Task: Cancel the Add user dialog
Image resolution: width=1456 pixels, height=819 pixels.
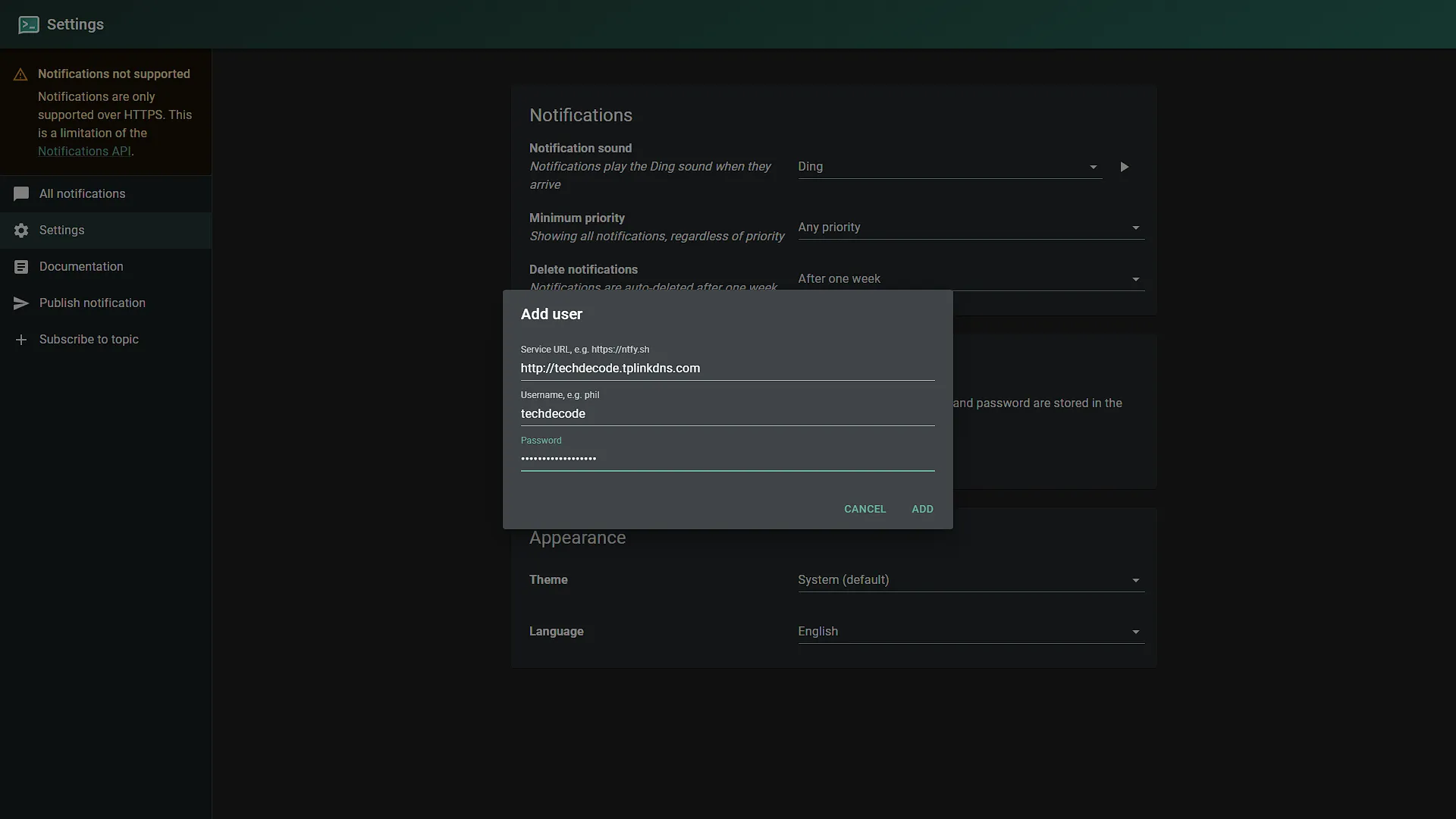Action: coord(864,509)
